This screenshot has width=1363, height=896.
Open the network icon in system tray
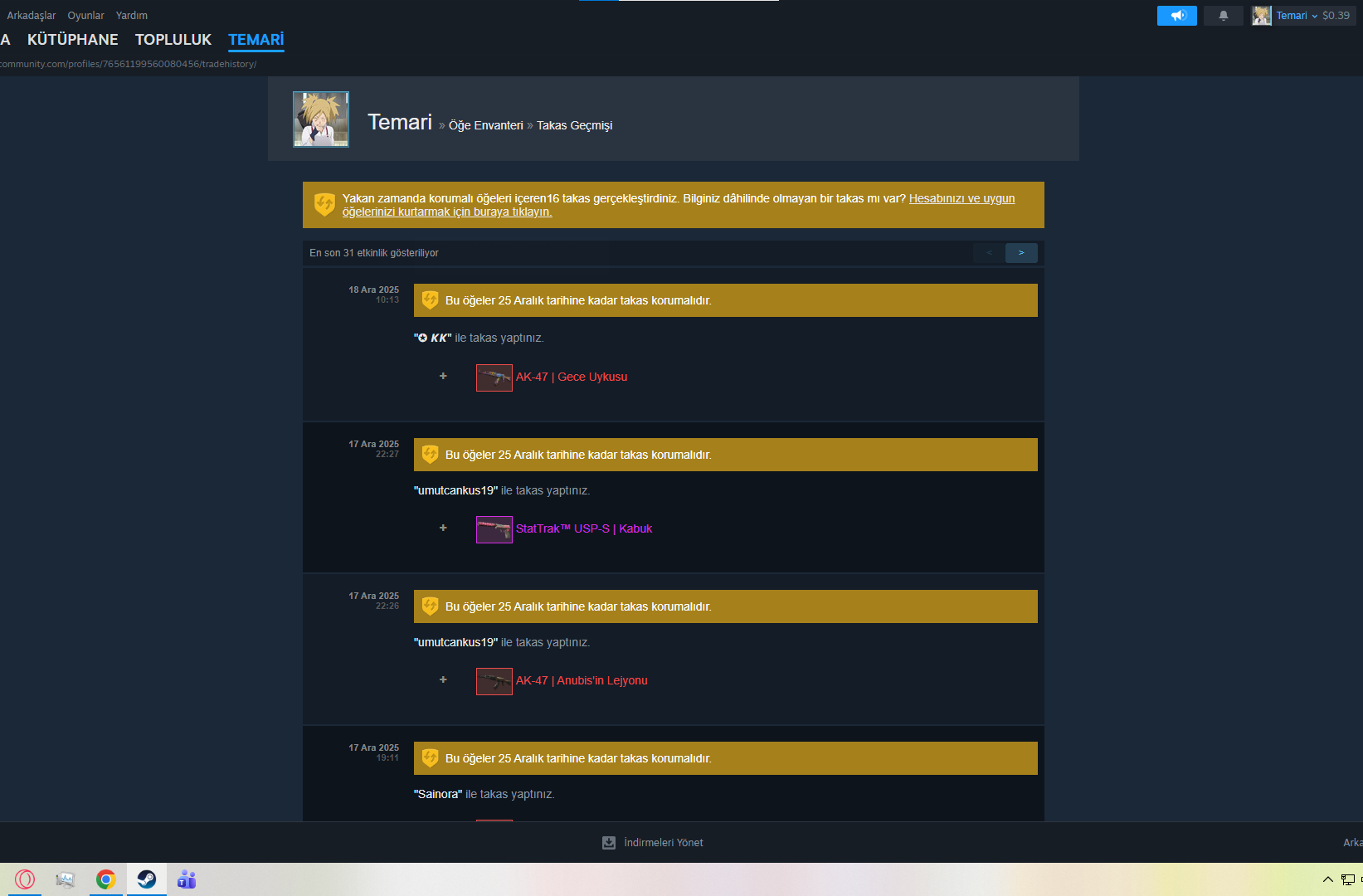[x=1348, y=879]
